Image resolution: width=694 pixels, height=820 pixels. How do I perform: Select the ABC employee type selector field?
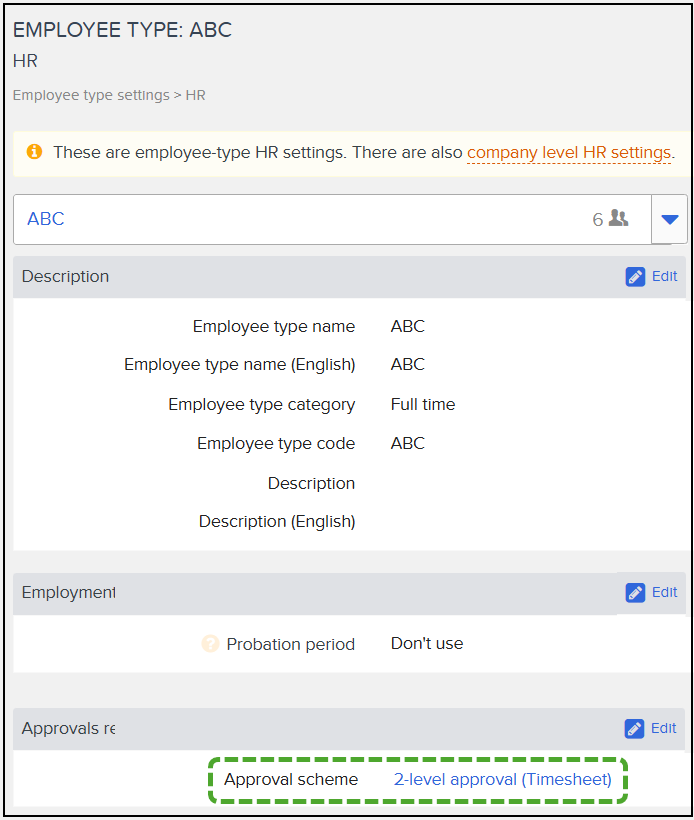click(x=332, y=219)
